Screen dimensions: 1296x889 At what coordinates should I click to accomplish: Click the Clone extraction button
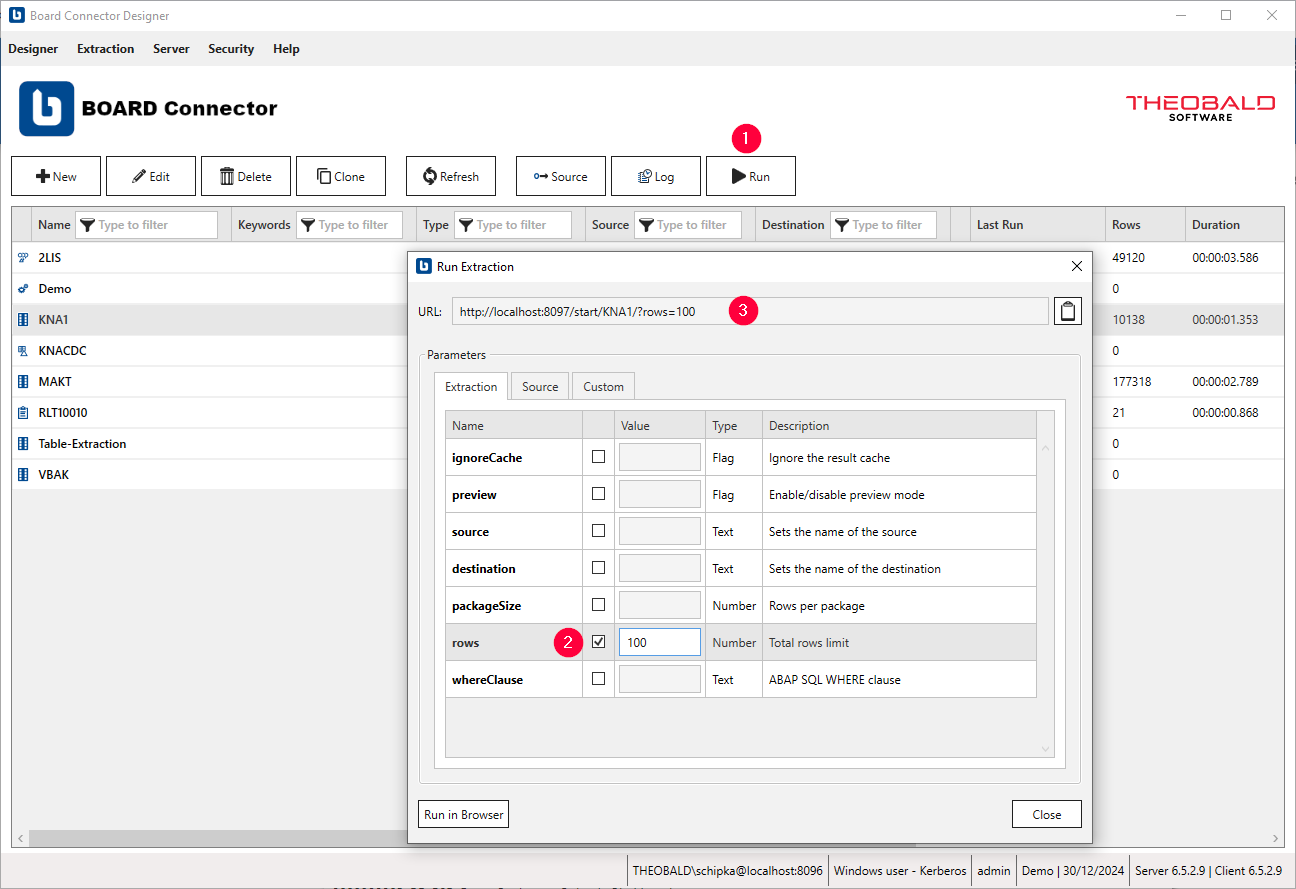tap(341, 176)
